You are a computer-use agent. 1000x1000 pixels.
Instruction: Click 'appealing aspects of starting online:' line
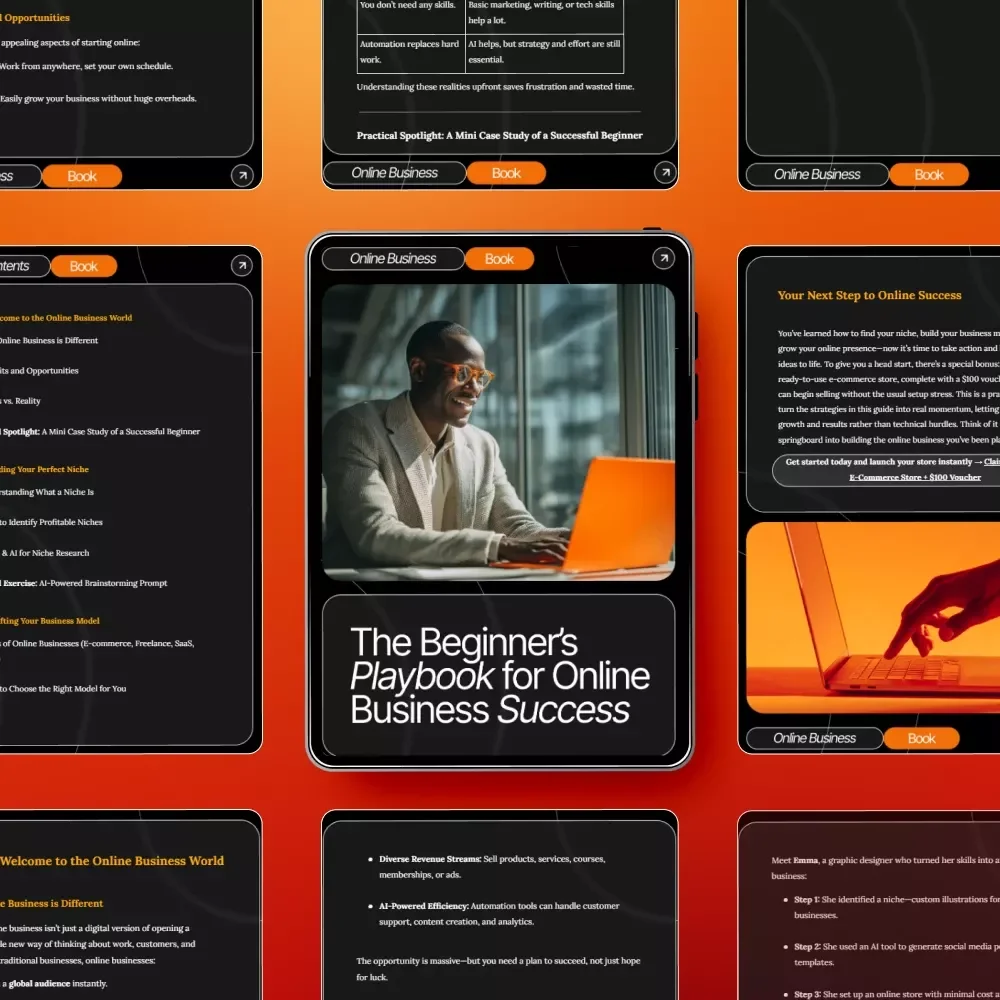click(x=70, y=43)
